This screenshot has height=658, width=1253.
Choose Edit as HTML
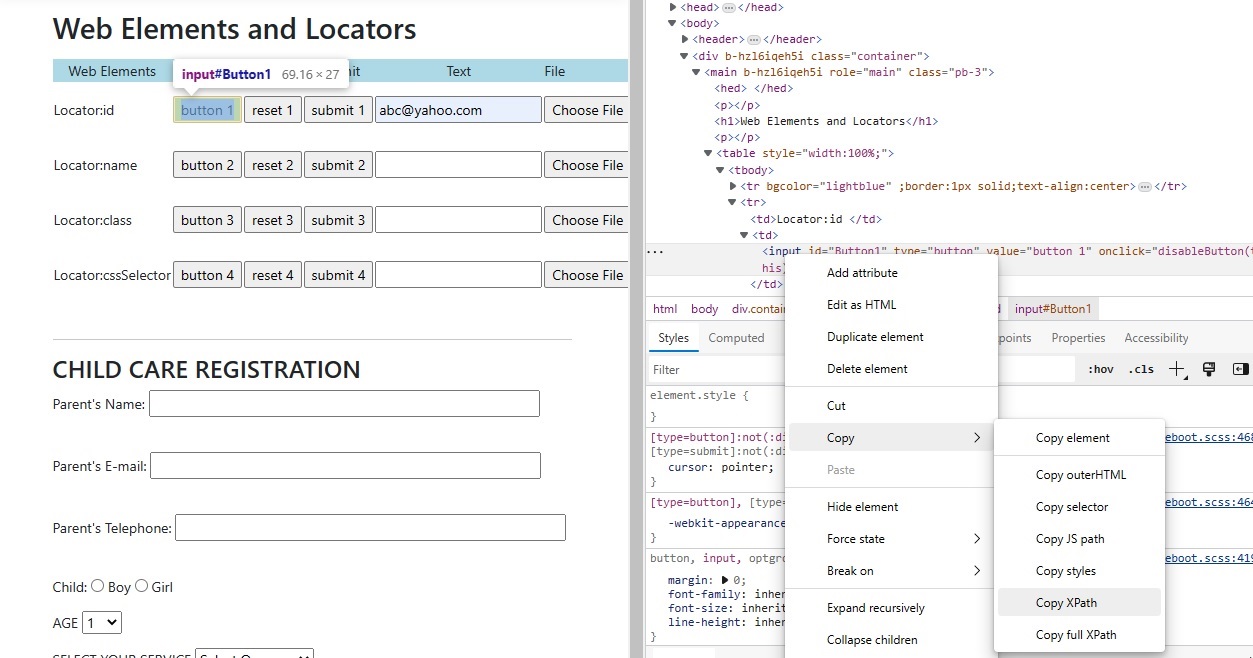(891, 305)
